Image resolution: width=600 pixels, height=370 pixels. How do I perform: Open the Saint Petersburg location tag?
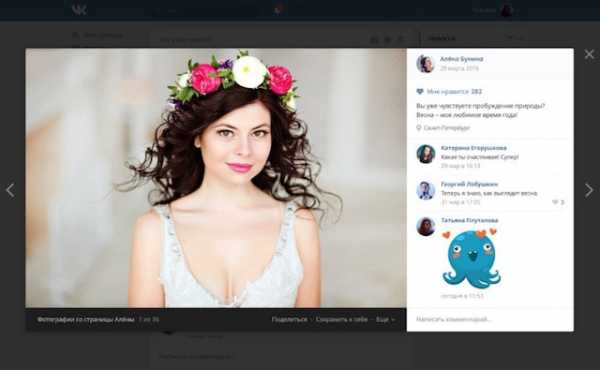(447, 128)
